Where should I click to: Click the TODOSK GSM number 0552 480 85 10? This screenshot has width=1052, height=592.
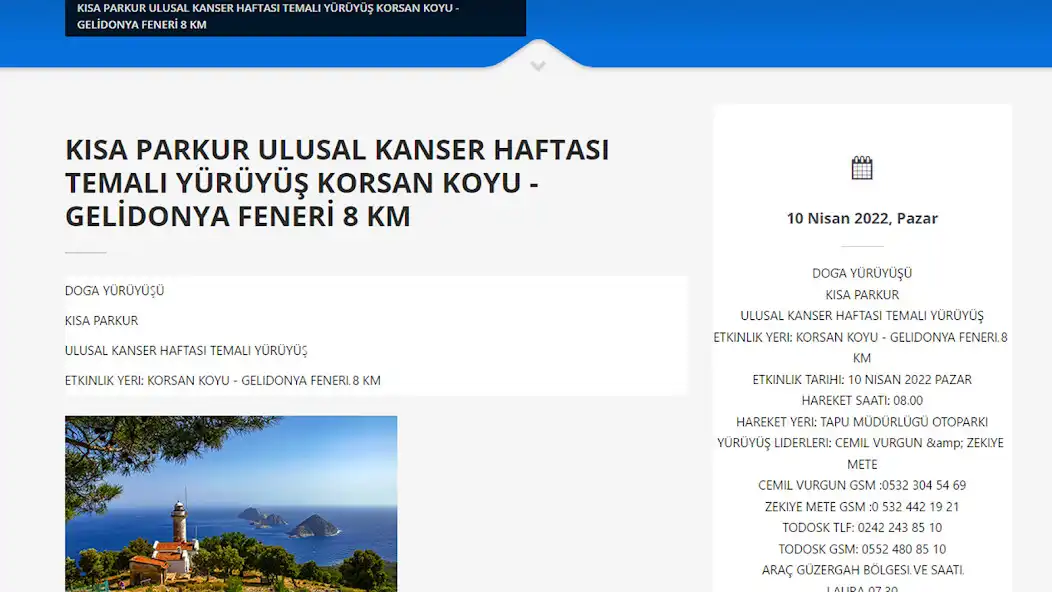click(862, 548)
